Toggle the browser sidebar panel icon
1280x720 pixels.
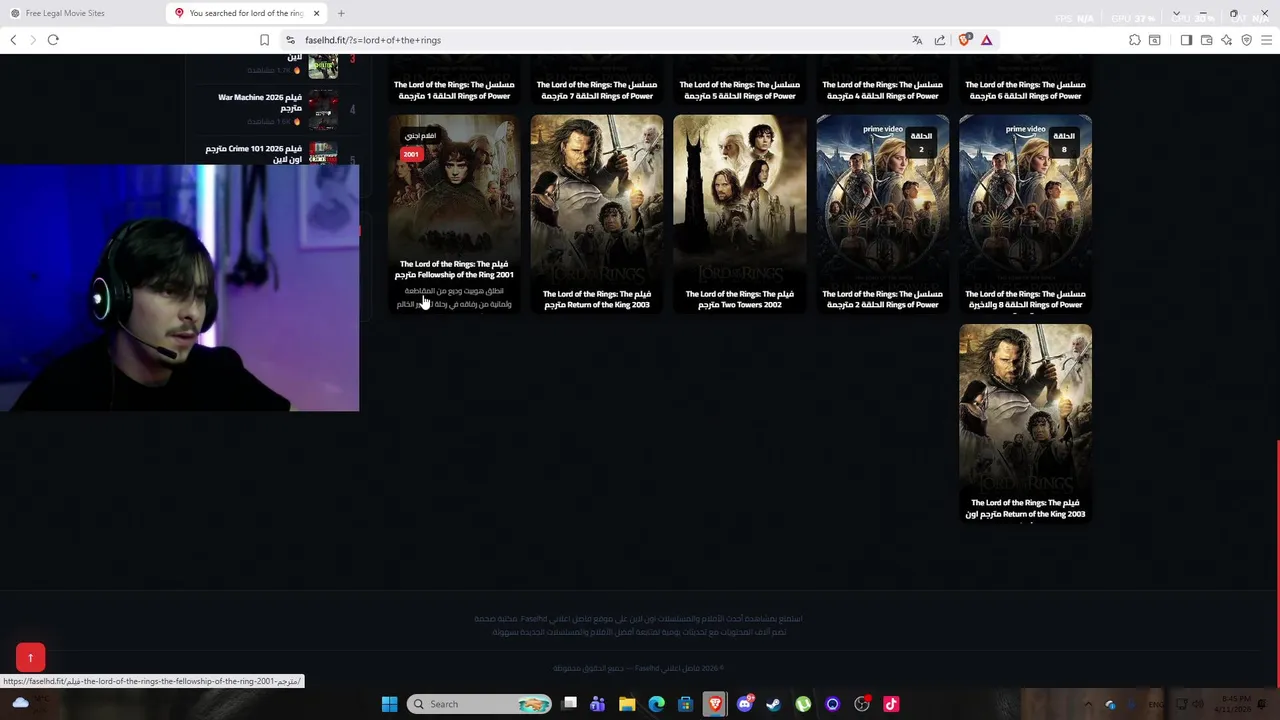1186,40
